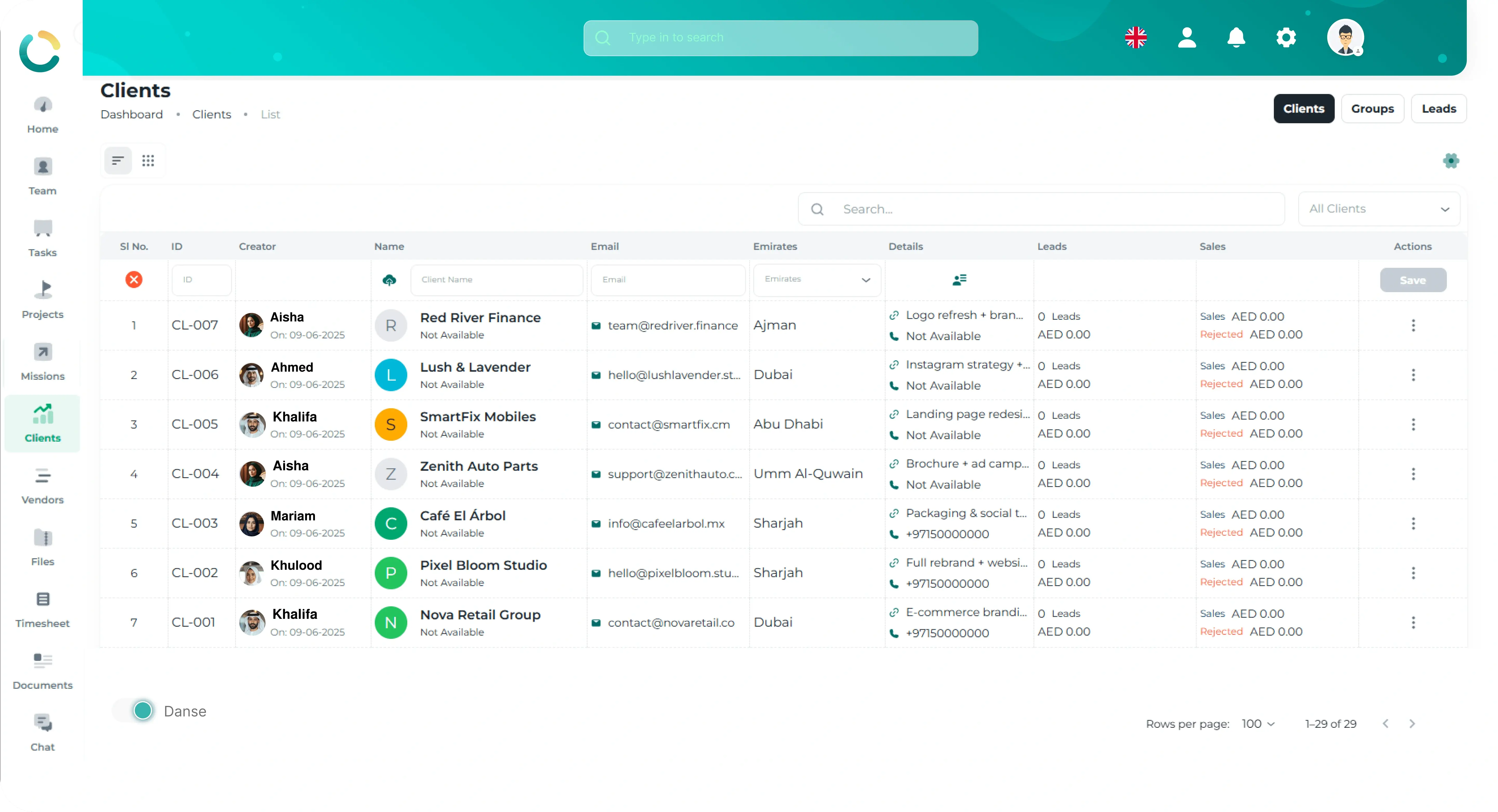The height and width of the screenshot is (812, 1498).
Task: Click the red cancel row icon
Action: pyautogui.click(x=134, y=280)
